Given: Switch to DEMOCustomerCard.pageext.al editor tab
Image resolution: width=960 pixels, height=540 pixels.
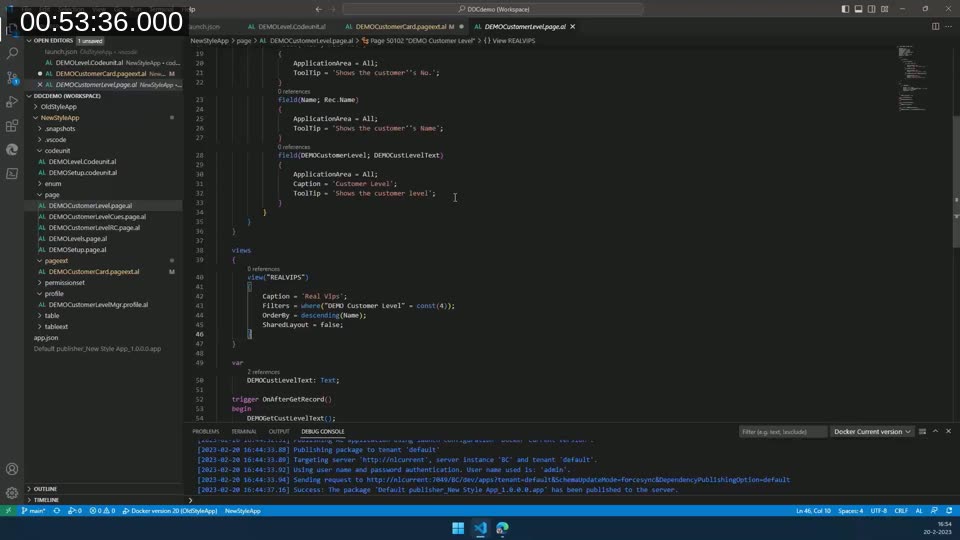Looking at the screenshot, I should coord(400,26).
